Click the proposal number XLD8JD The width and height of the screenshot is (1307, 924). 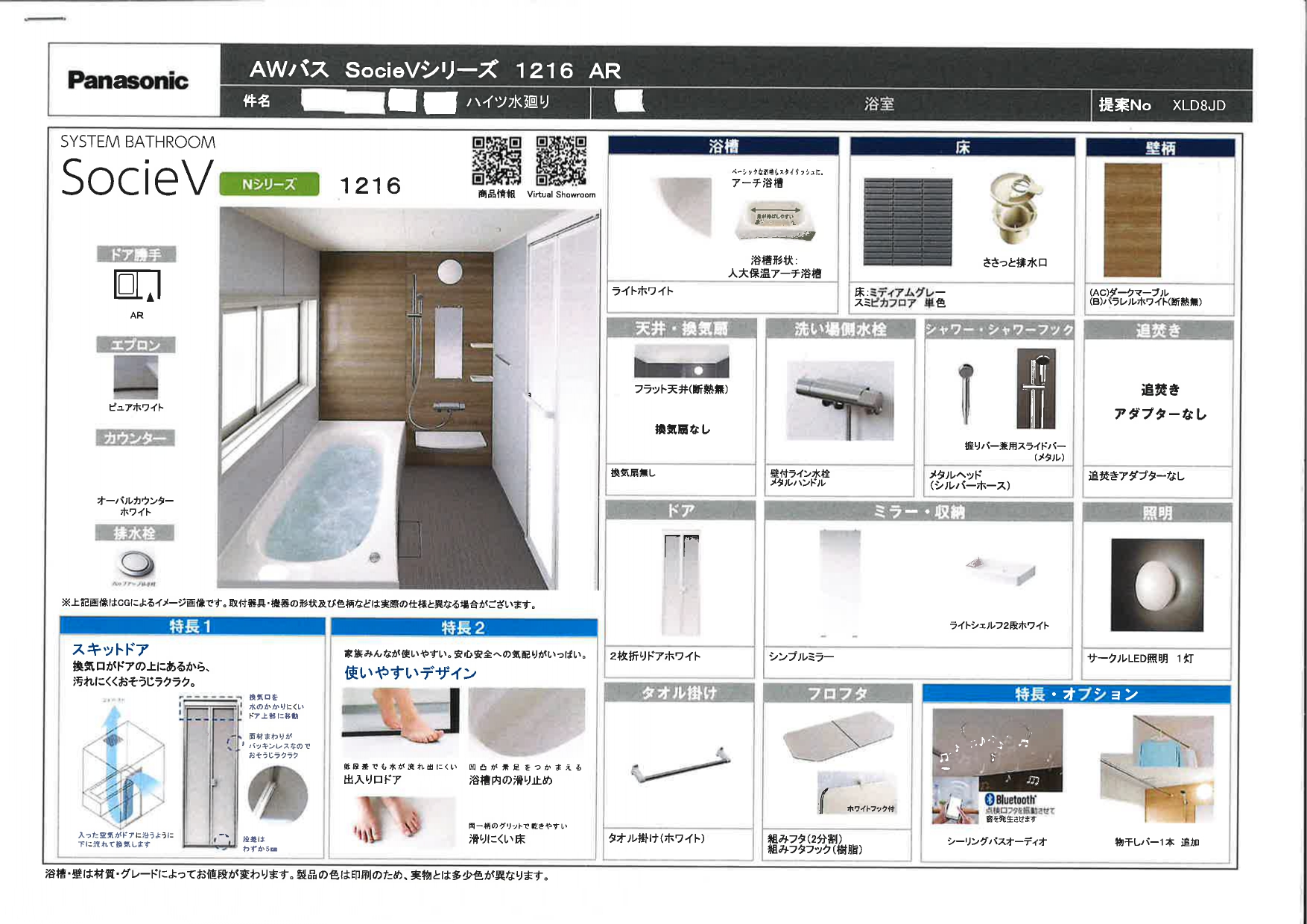pyautogui.click(x=1199, y=105)
